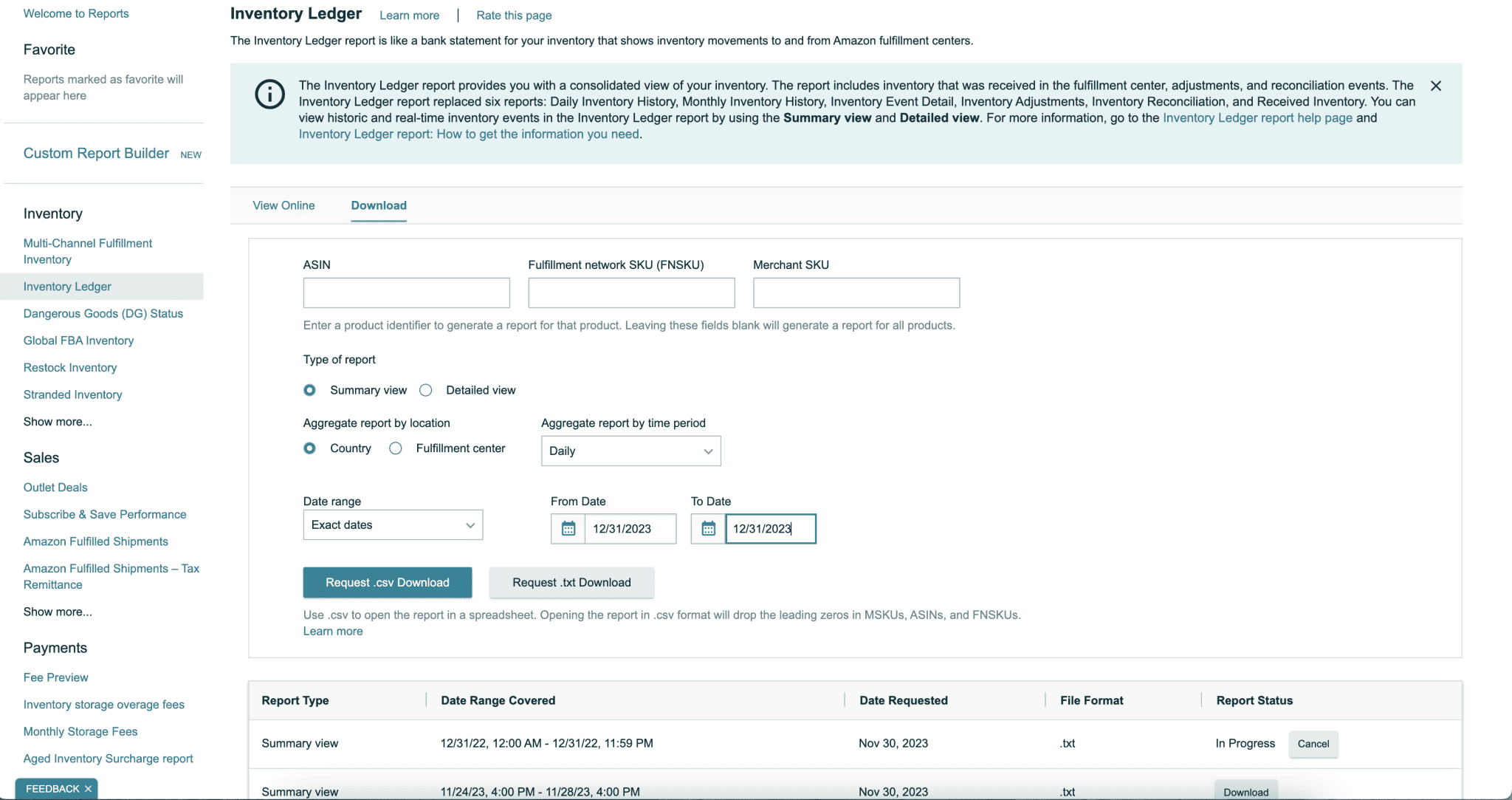
Task: Click Rate this page
Action: pos(513,15)
